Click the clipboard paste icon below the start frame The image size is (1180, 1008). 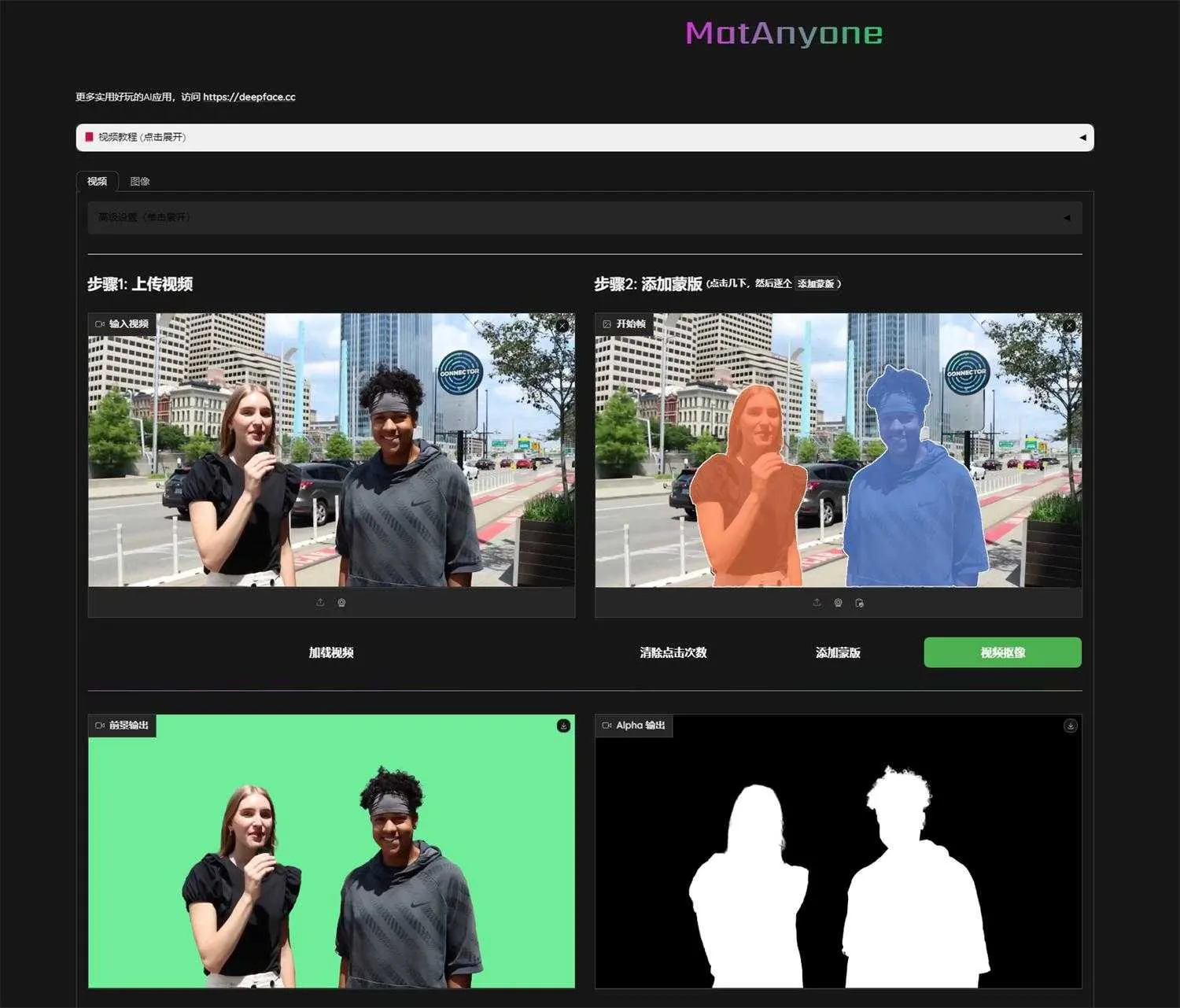click(859, 603)
